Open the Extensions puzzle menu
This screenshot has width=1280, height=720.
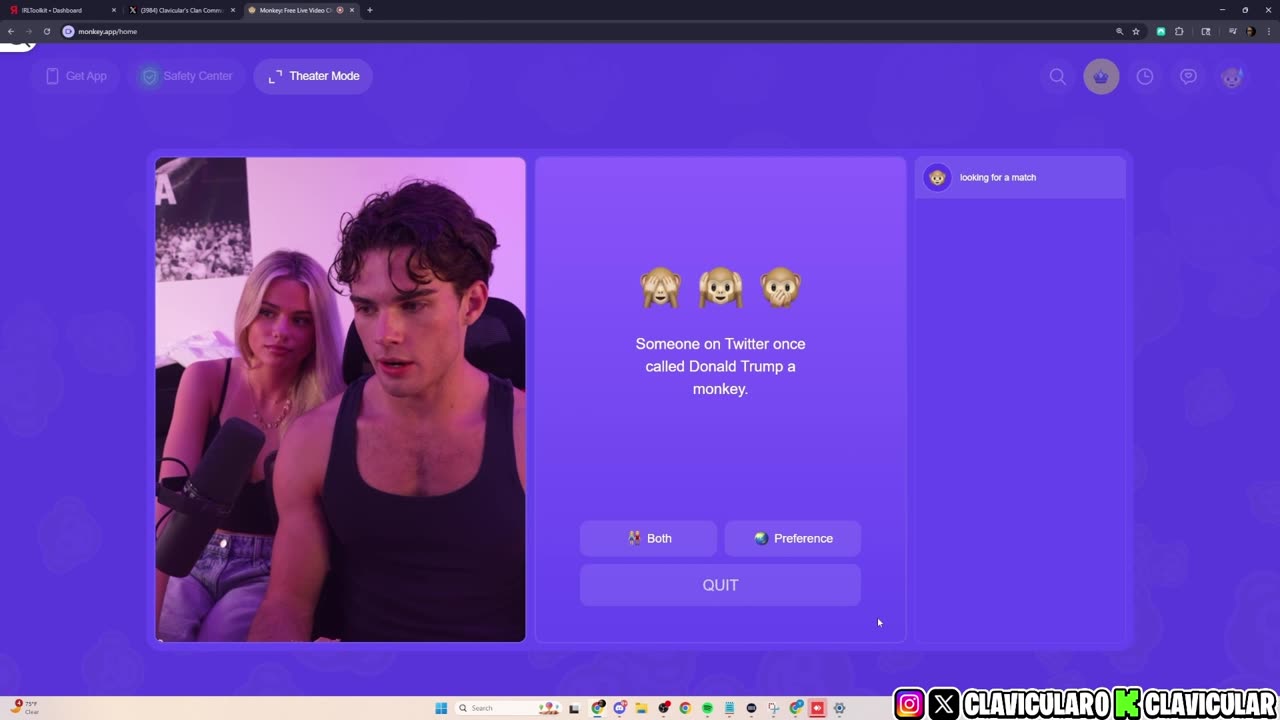click(1179, 31)
